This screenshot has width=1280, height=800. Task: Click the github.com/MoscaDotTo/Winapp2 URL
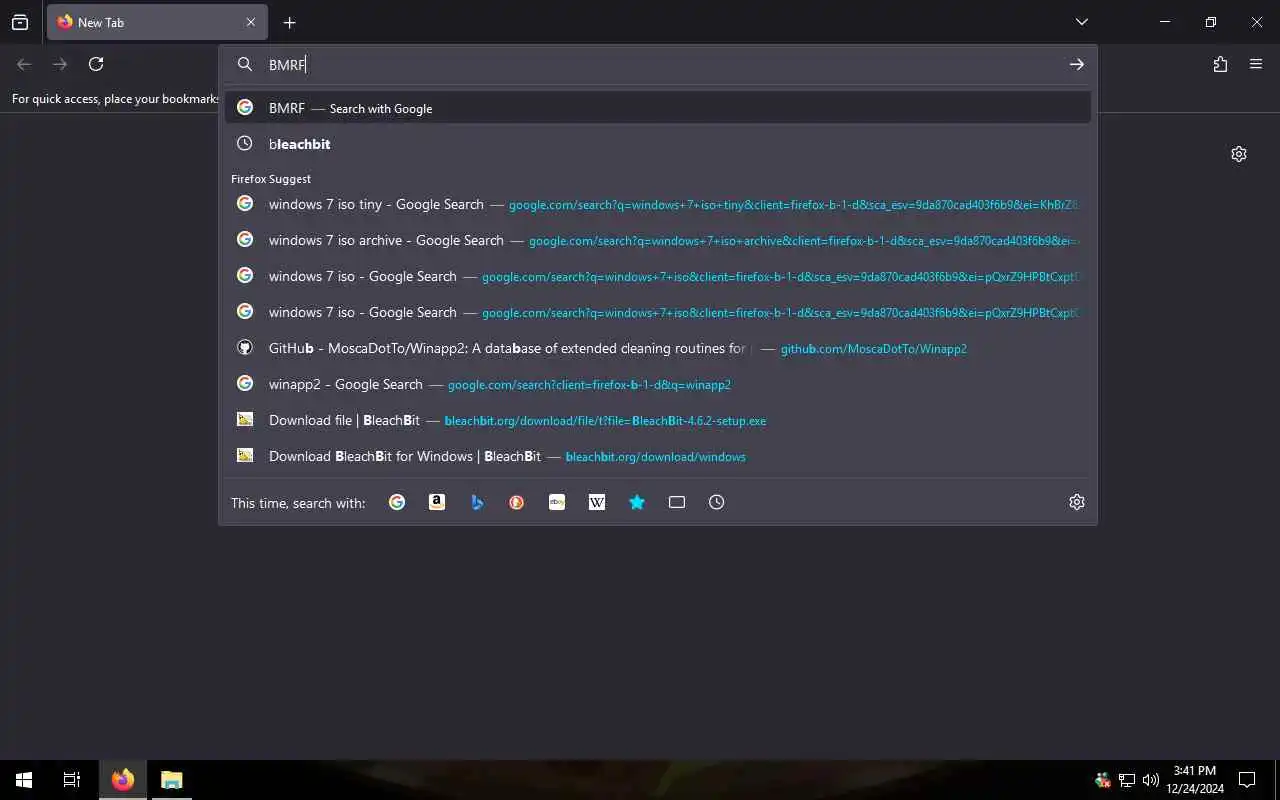(x=873, y=349)
